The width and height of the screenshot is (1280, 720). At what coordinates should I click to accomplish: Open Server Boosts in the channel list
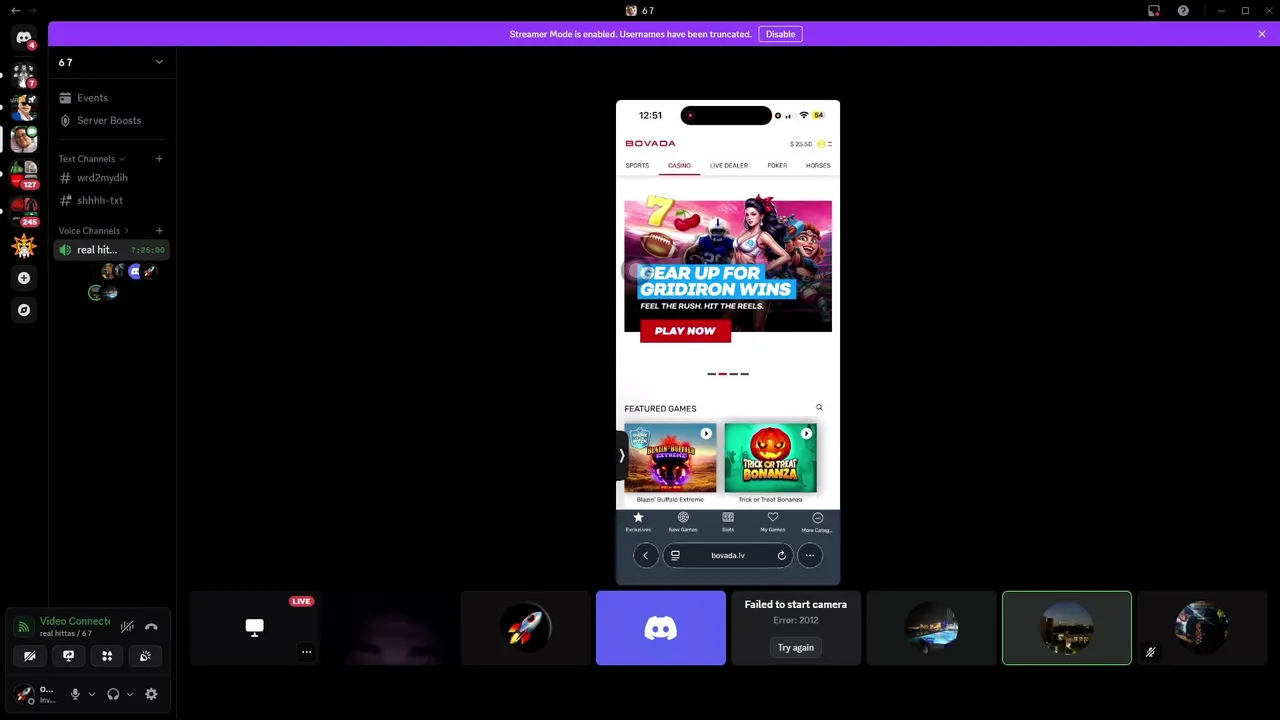pyautogui.click(x=111, y=120)
